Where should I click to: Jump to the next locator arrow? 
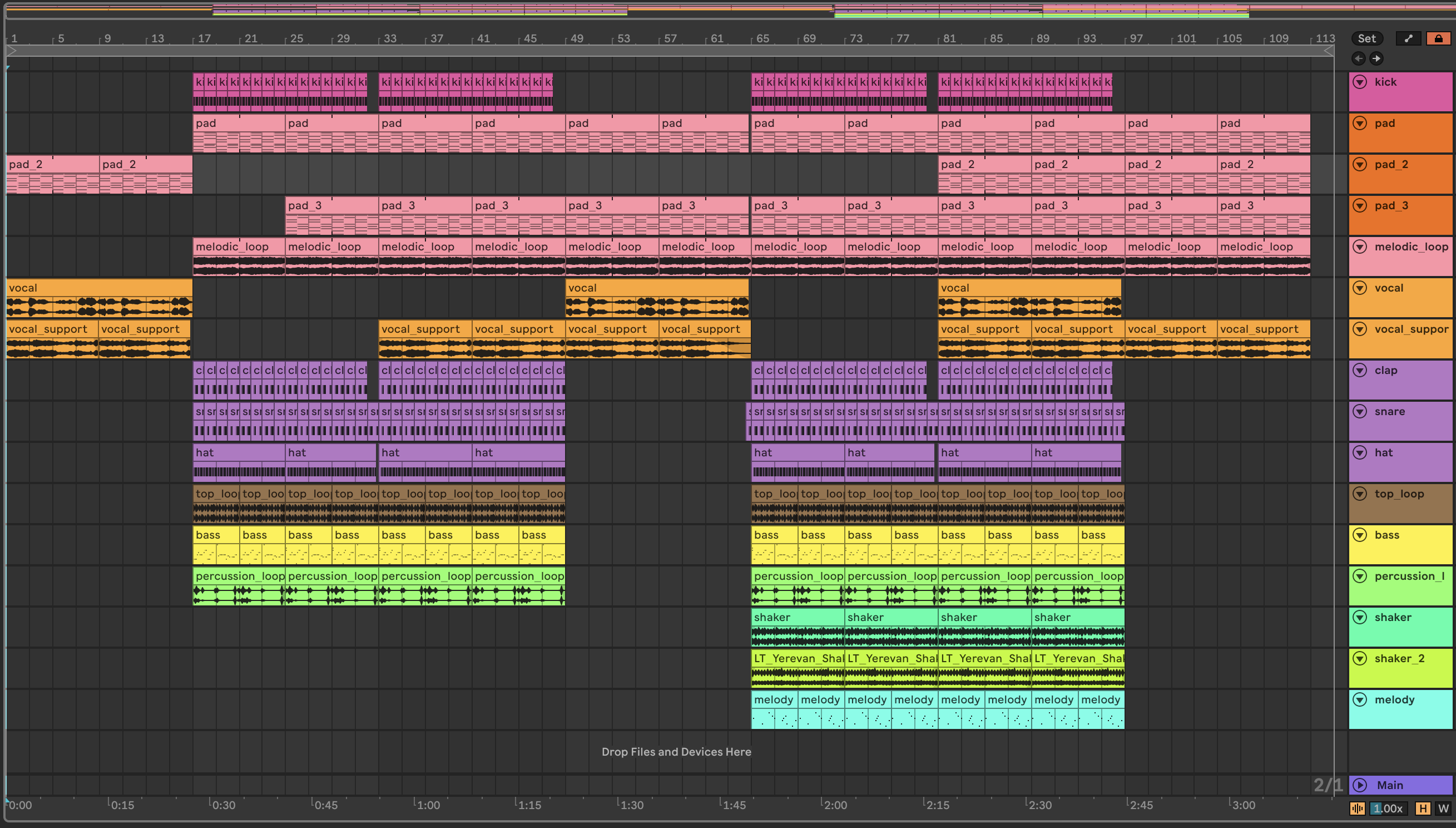(1376, 58)
